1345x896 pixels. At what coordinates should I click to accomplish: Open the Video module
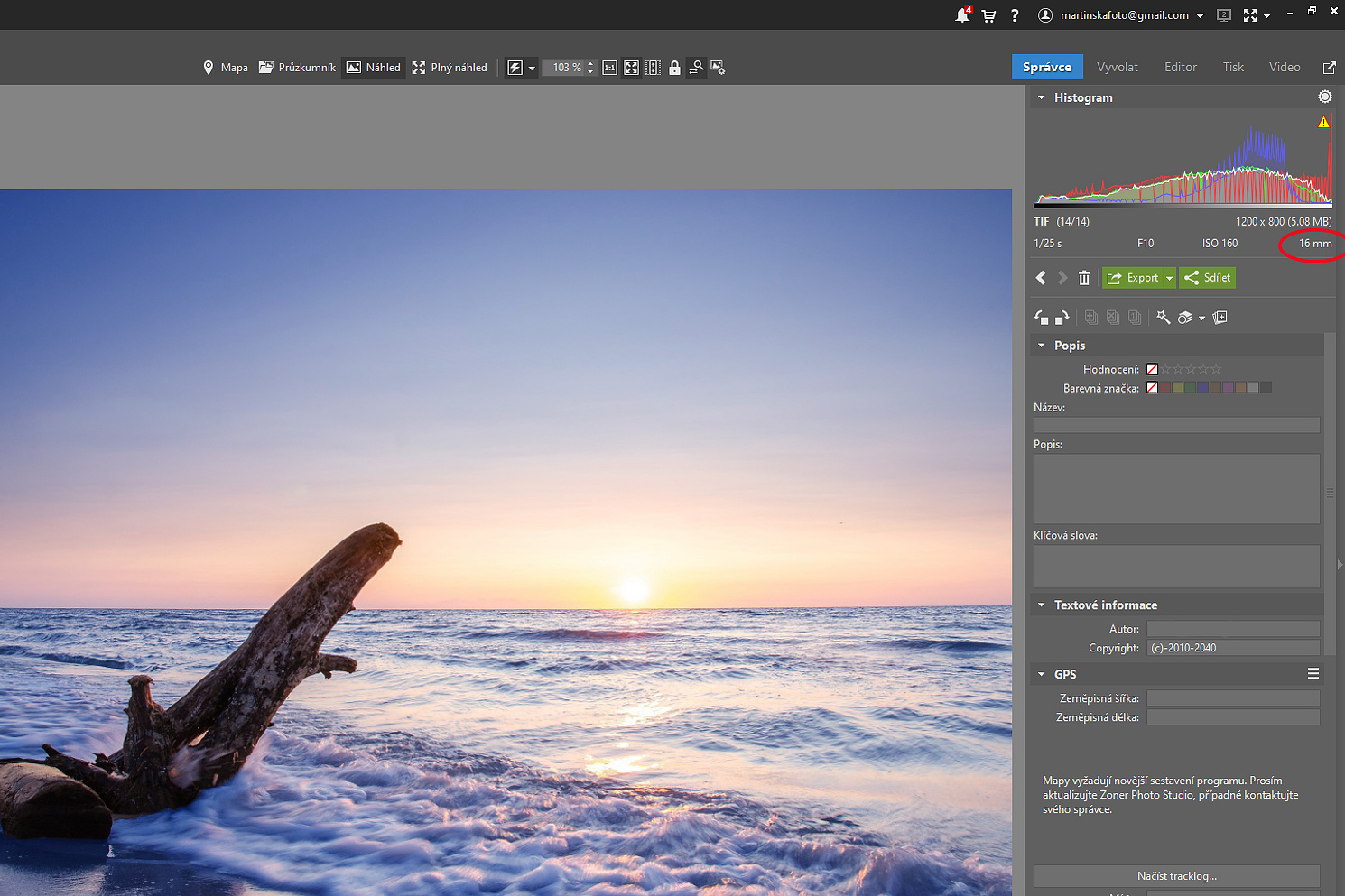click(x=1285, y=67)
